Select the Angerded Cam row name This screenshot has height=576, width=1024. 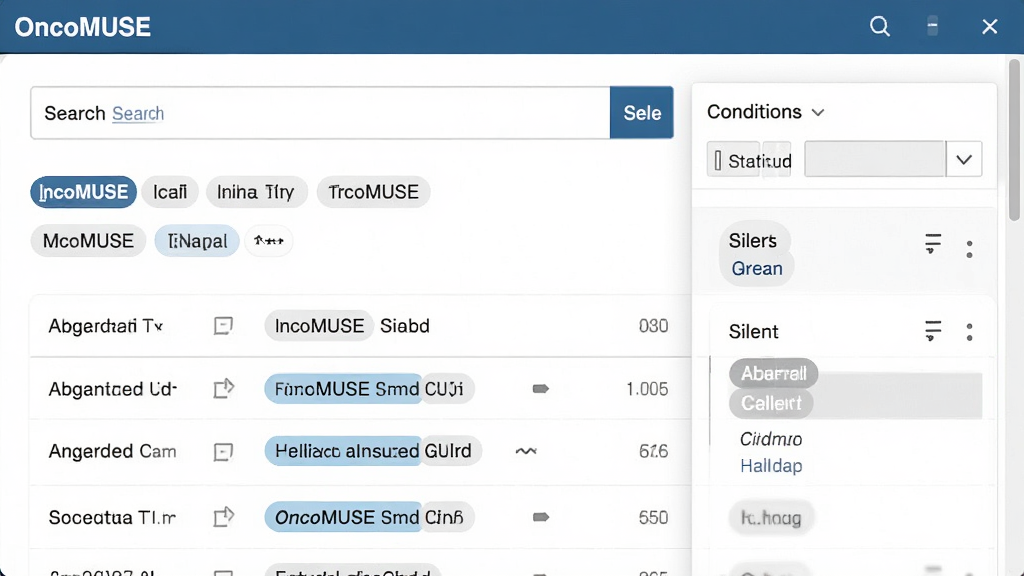pos(112,451)
